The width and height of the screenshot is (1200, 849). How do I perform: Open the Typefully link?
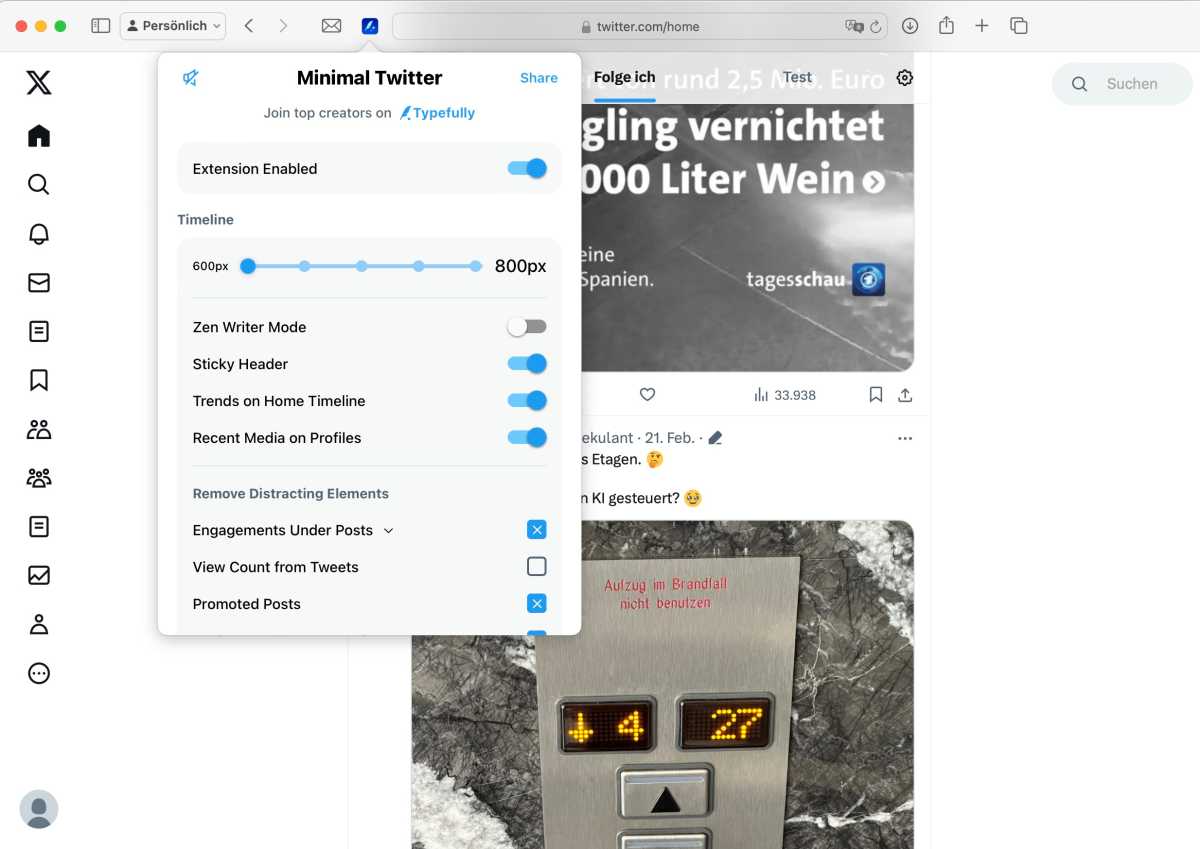pos(438,113)
